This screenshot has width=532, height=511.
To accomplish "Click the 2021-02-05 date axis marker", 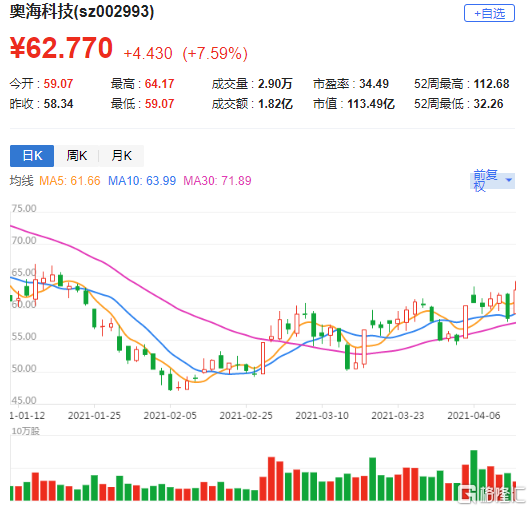I will coord(170,415).
